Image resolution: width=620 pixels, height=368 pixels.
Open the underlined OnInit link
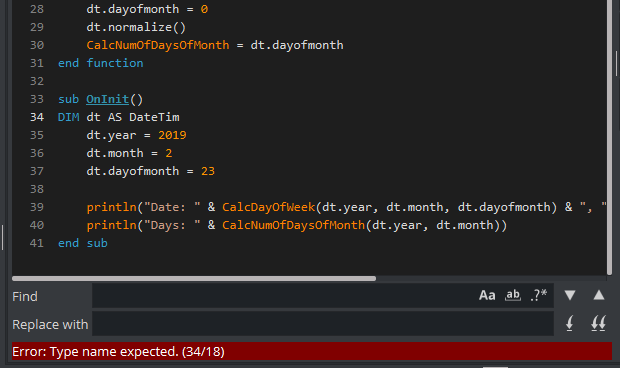(x=108, y=99)
